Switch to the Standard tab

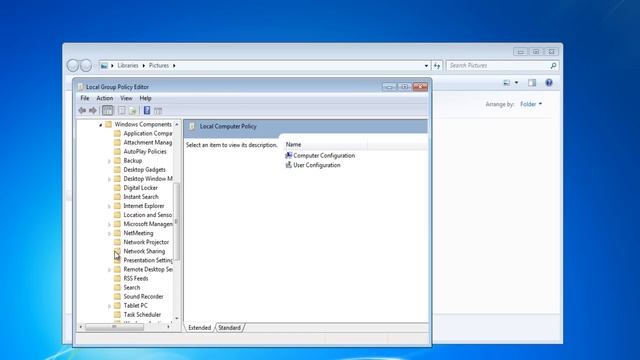[x=229, y=328]
